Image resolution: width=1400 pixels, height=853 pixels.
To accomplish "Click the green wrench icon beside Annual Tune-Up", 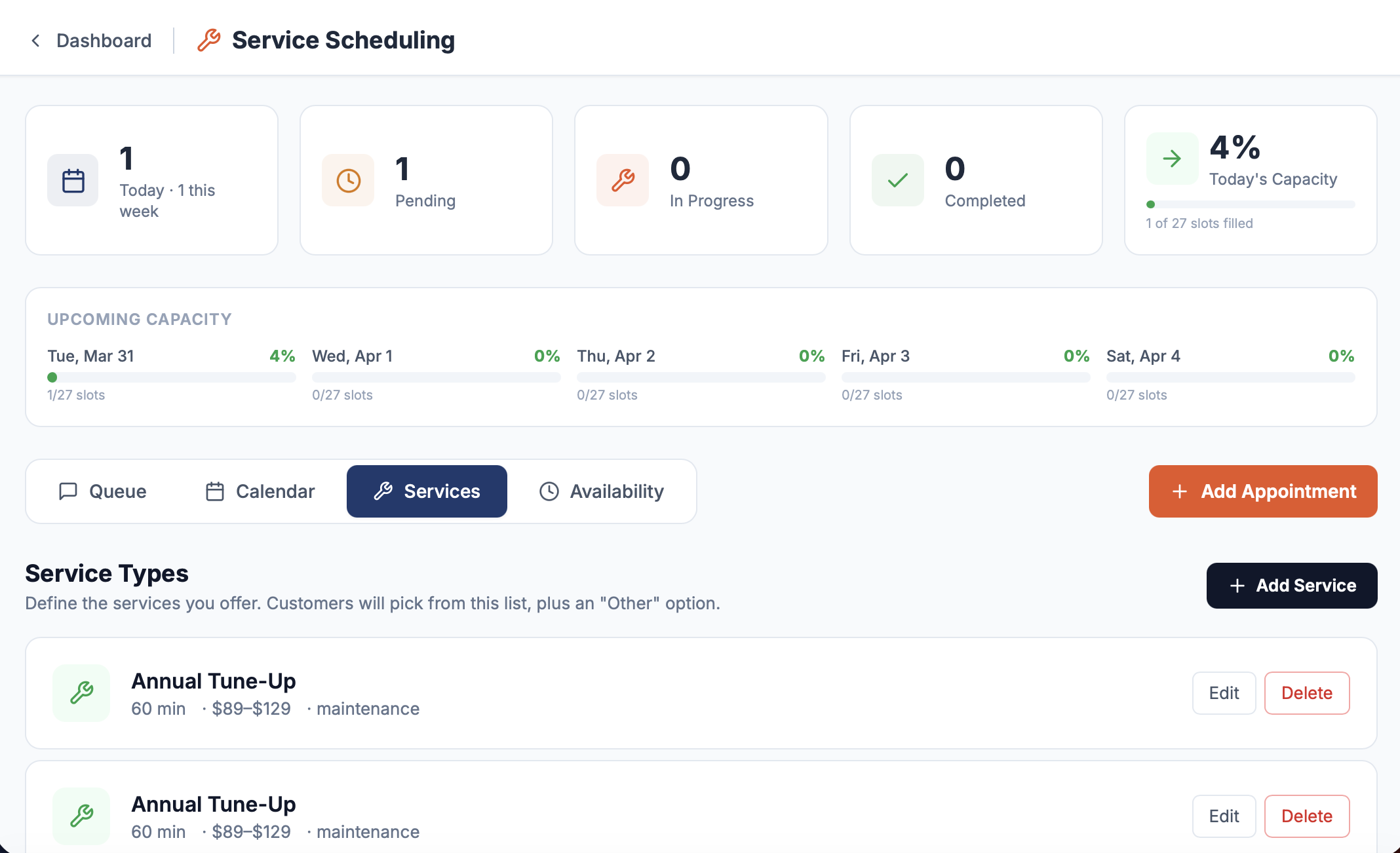I will click(81, 692).
